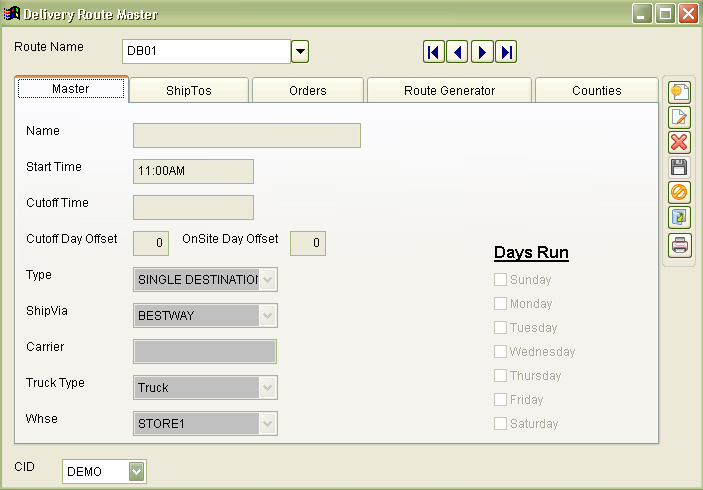Switch to the ShipTos tab

pyautogui.click(x=189, y=91)
